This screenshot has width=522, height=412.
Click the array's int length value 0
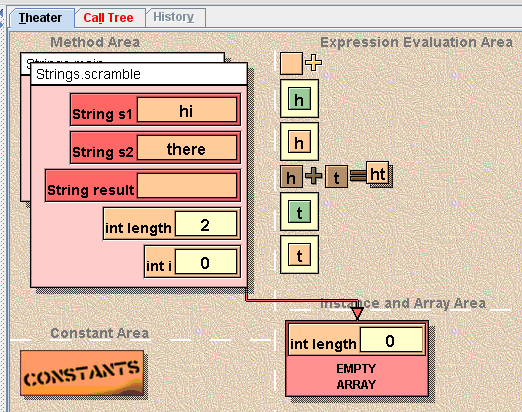tap(391, 340)
